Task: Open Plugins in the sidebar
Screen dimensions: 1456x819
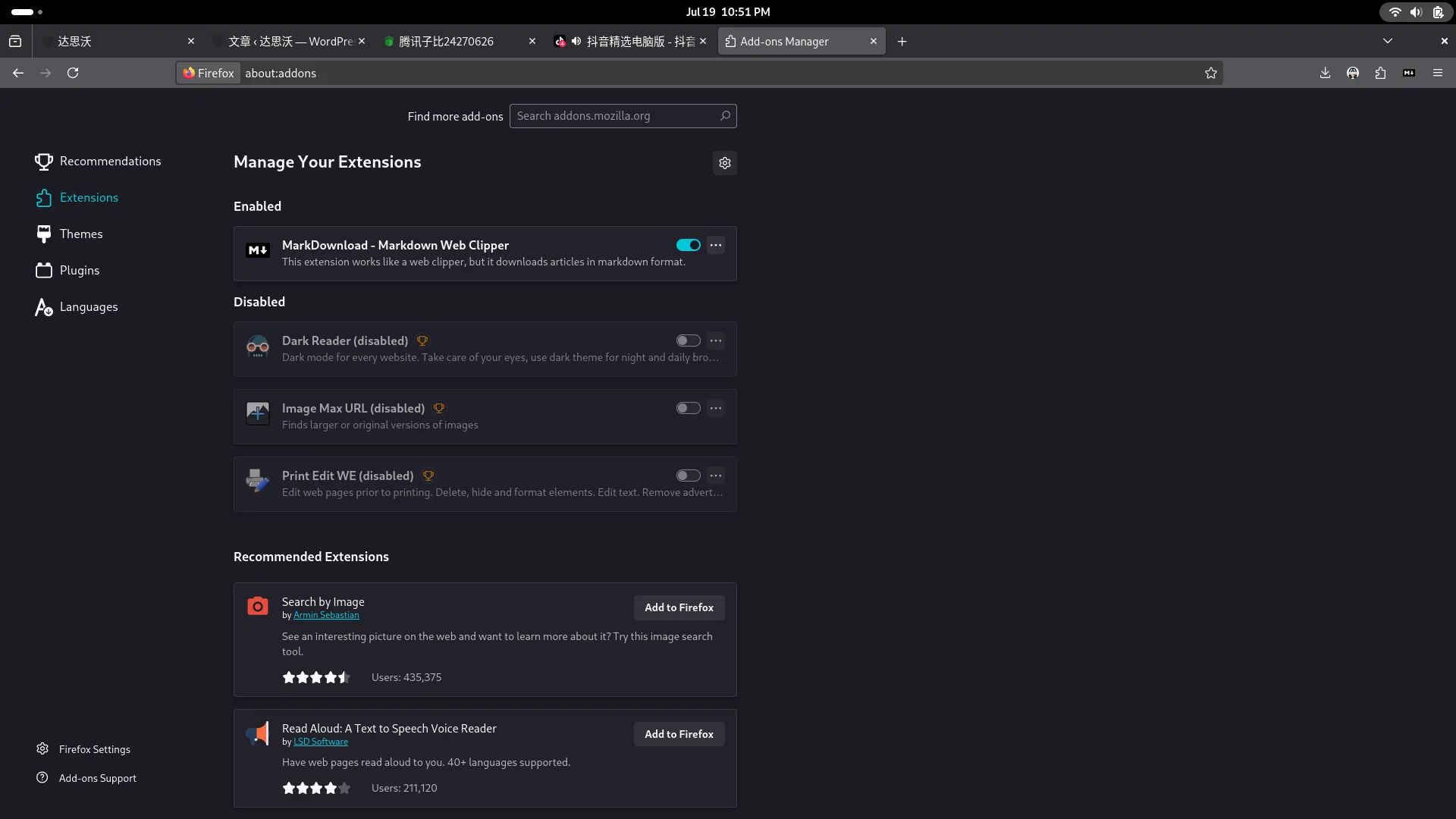Action: tap(67, 271)
